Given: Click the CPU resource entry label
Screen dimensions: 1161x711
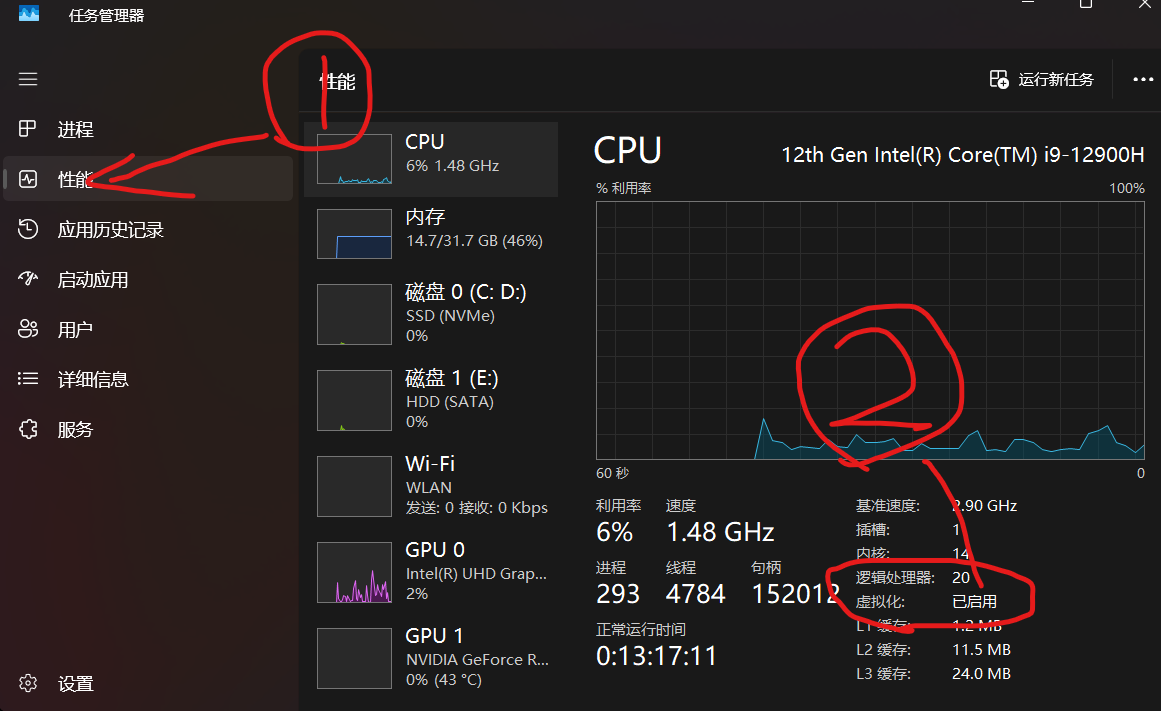Looking at the screenshot, I should coord(425,141).
